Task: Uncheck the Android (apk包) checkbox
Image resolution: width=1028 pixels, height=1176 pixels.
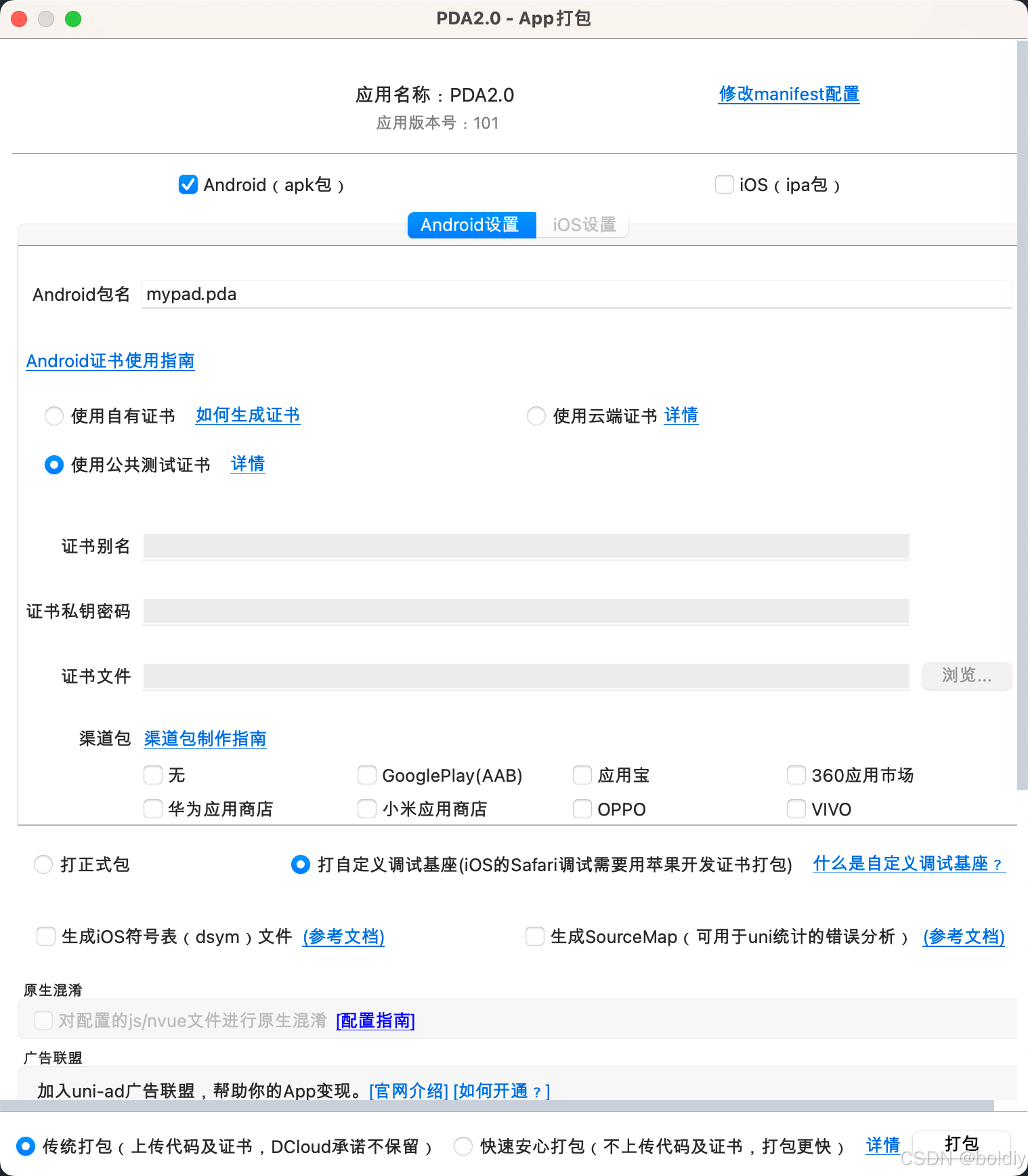Action: point(188,184)
